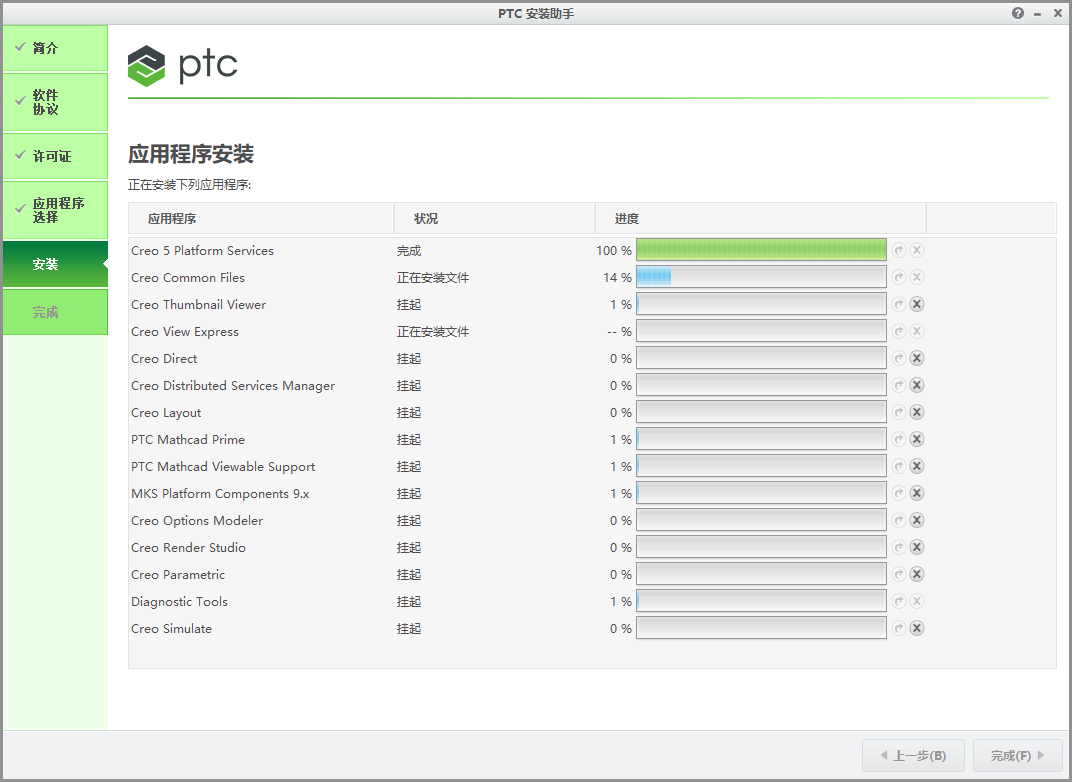
Task: Open help via the question mark icon
Action: pyautogui.click(x=1017, y=13)
